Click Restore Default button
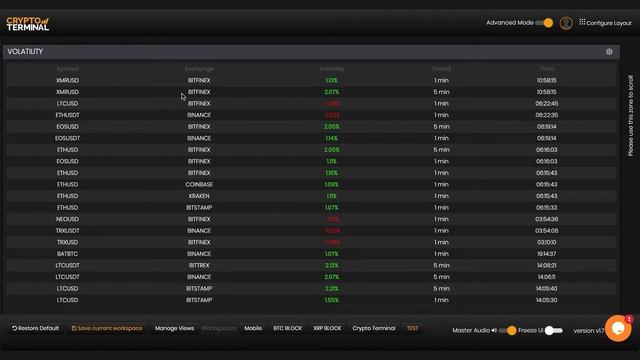640x360 pixels. tap(35, 328)
